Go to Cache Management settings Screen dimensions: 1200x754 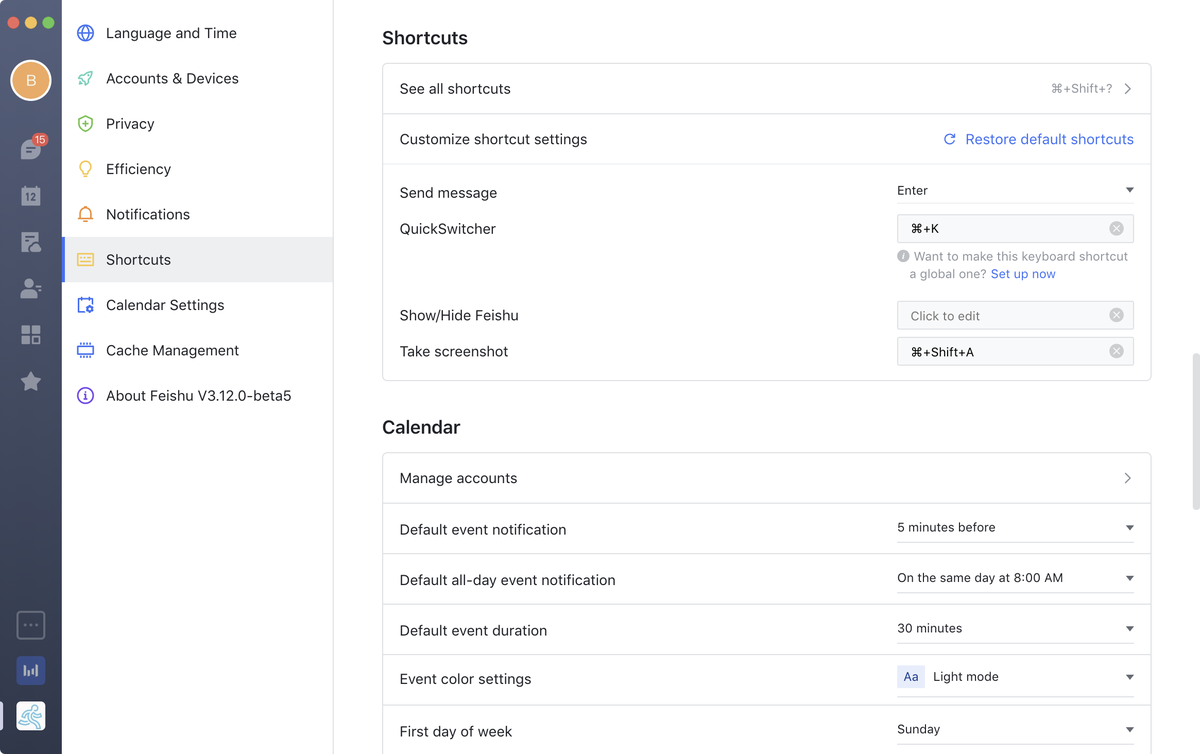click(197, 350)
